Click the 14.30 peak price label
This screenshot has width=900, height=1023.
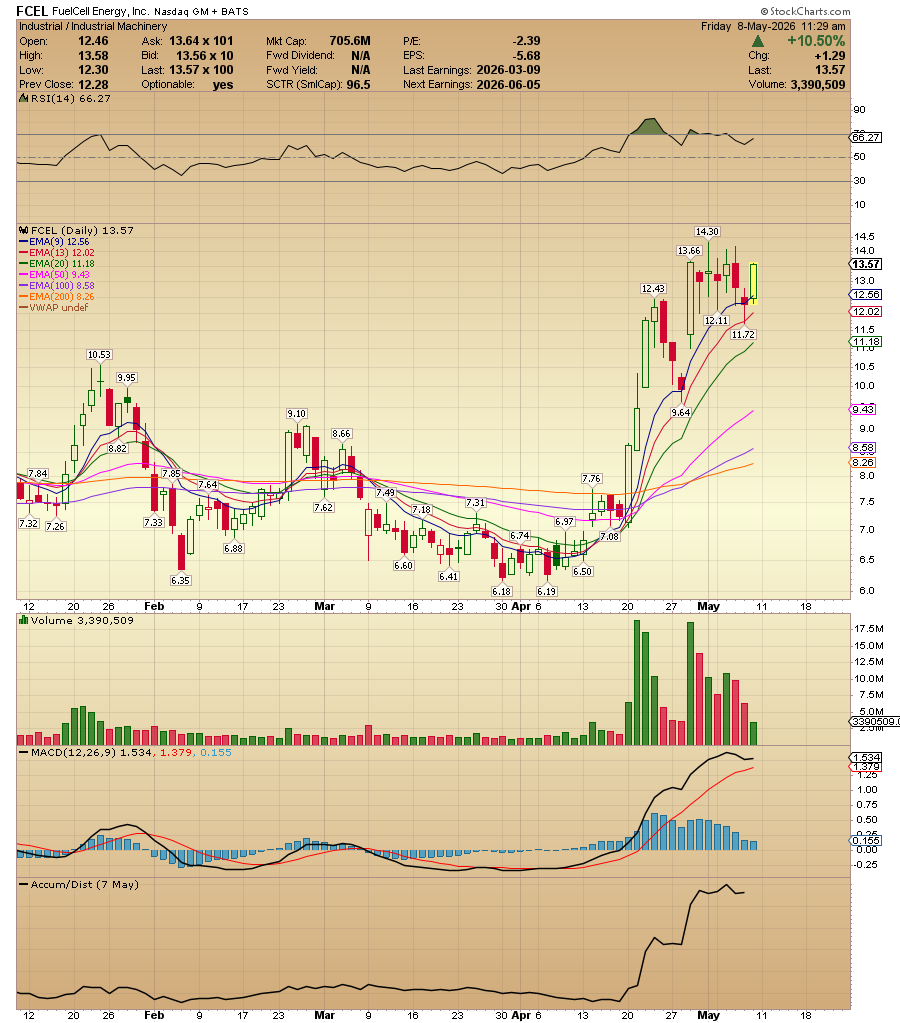click(x=707, y=232)
